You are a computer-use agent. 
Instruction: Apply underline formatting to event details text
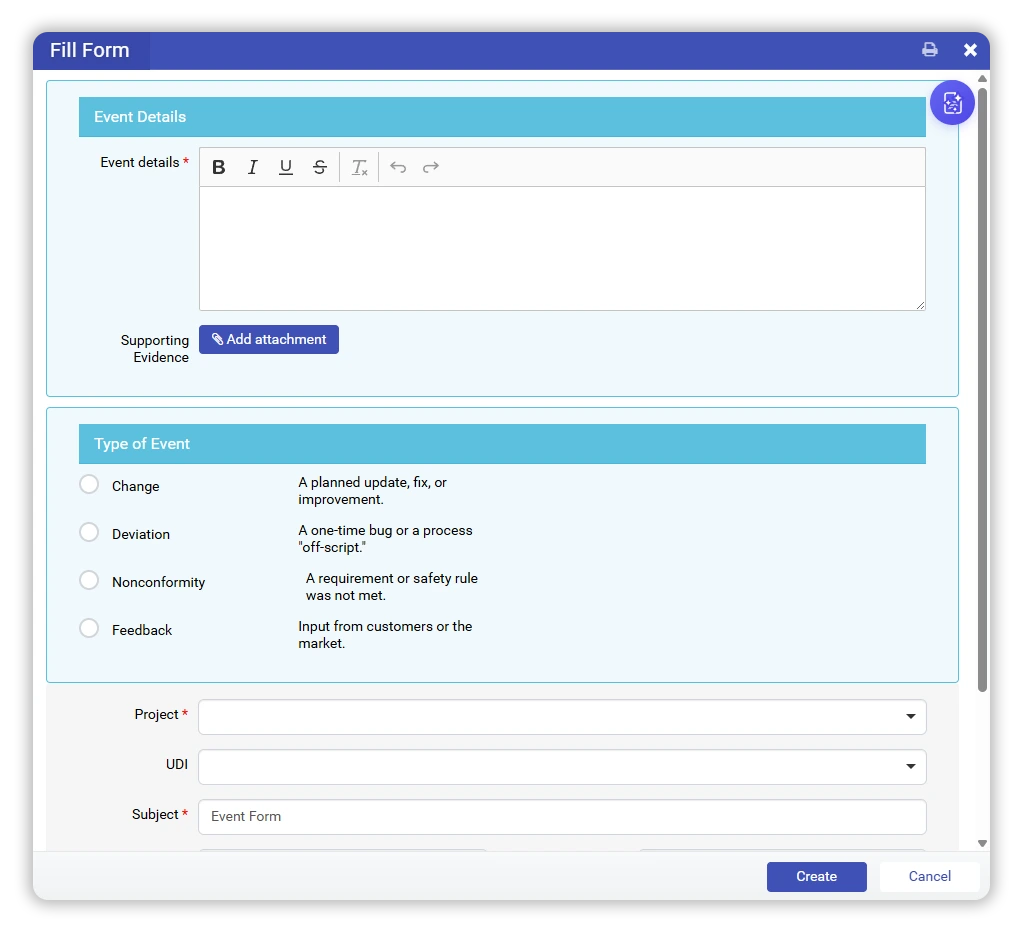[x=285, y=167]
